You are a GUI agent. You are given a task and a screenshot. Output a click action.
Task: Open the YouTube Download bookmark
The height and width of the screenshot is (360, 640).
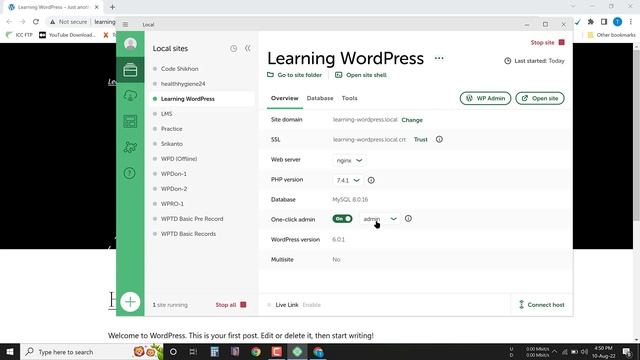pos(67,35)
